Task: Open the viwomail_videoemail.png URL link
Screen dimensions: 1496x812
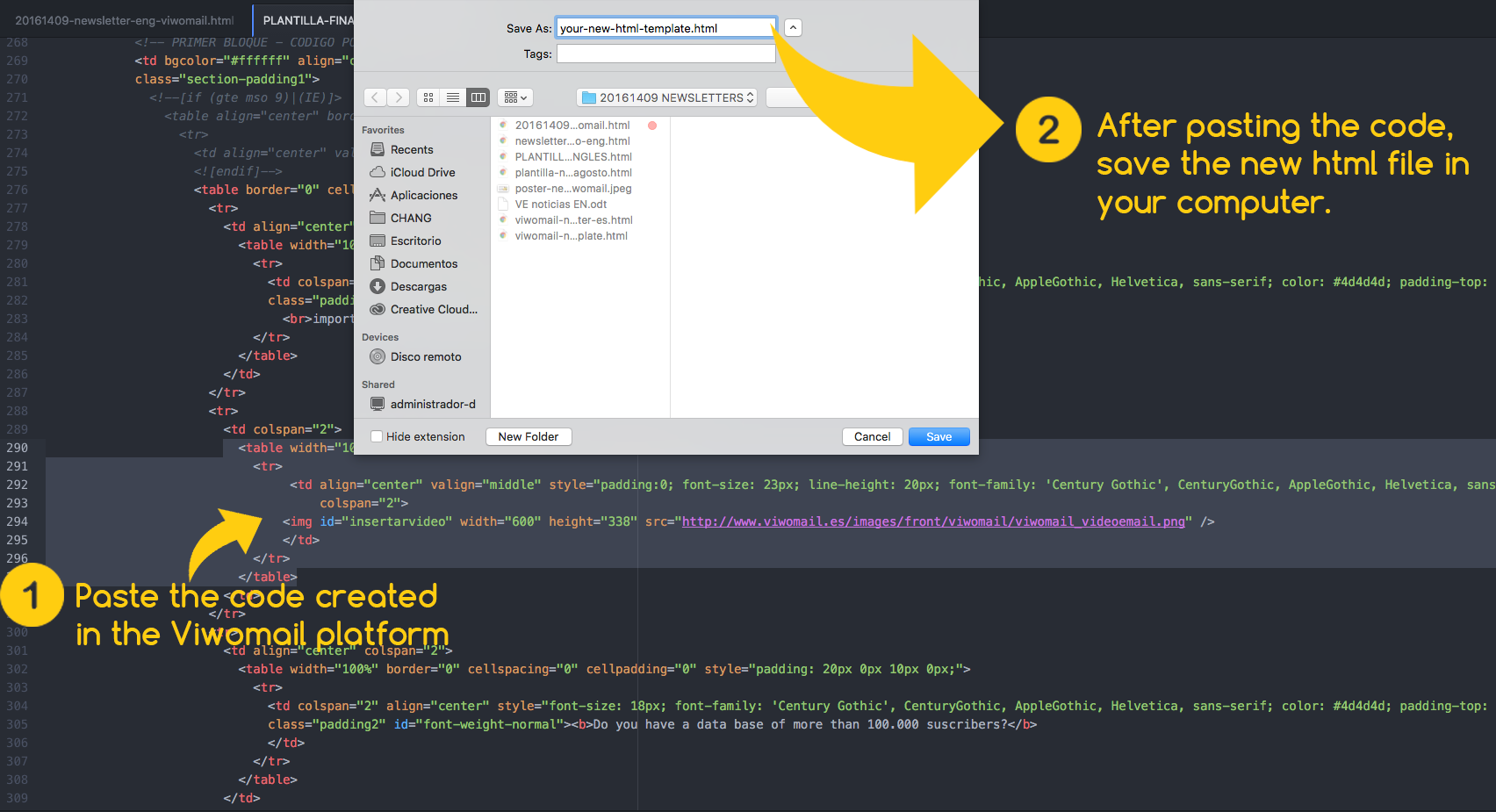Action: click(x=933, y=522)
